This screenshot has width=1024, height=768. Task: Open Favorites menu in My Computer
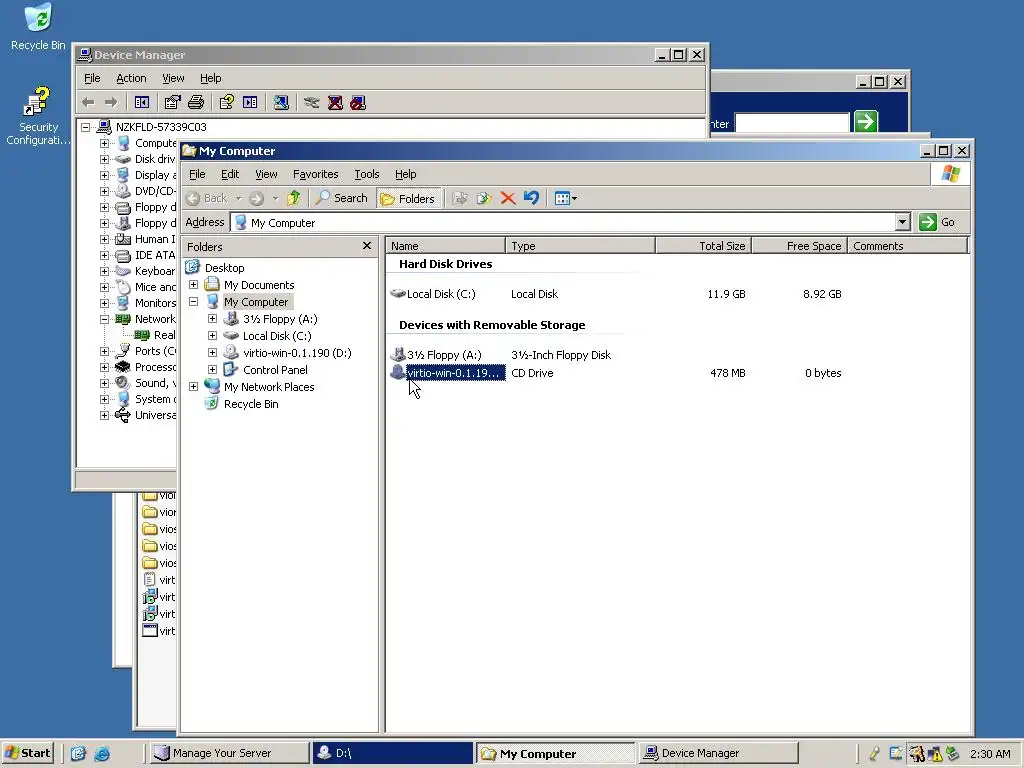click(x=315, y=174)
